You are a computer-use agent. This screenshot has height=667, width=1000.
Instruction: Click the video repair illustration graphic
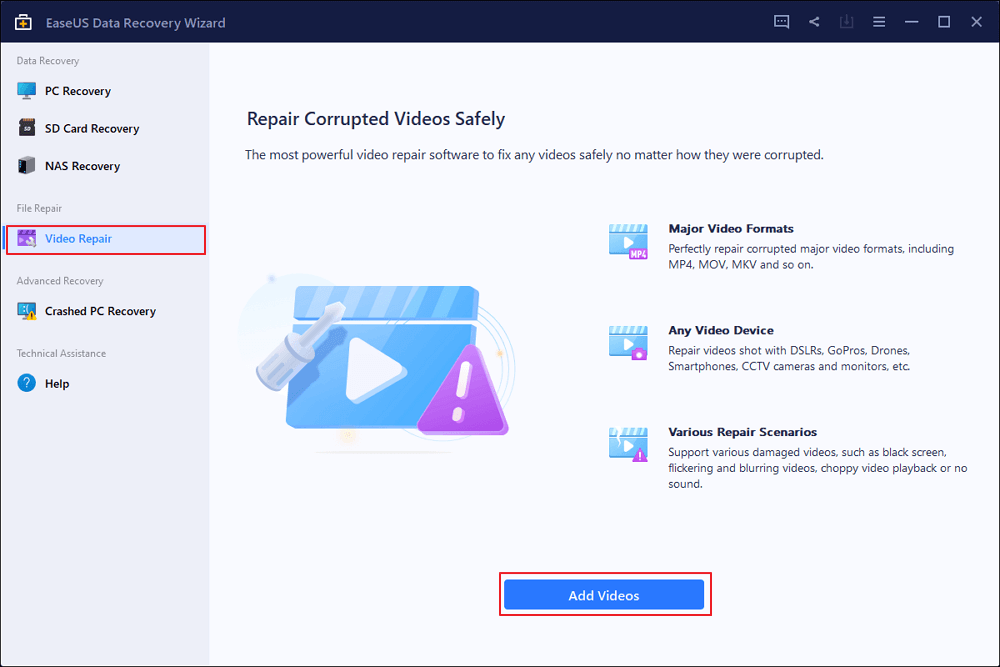(376, 363)
